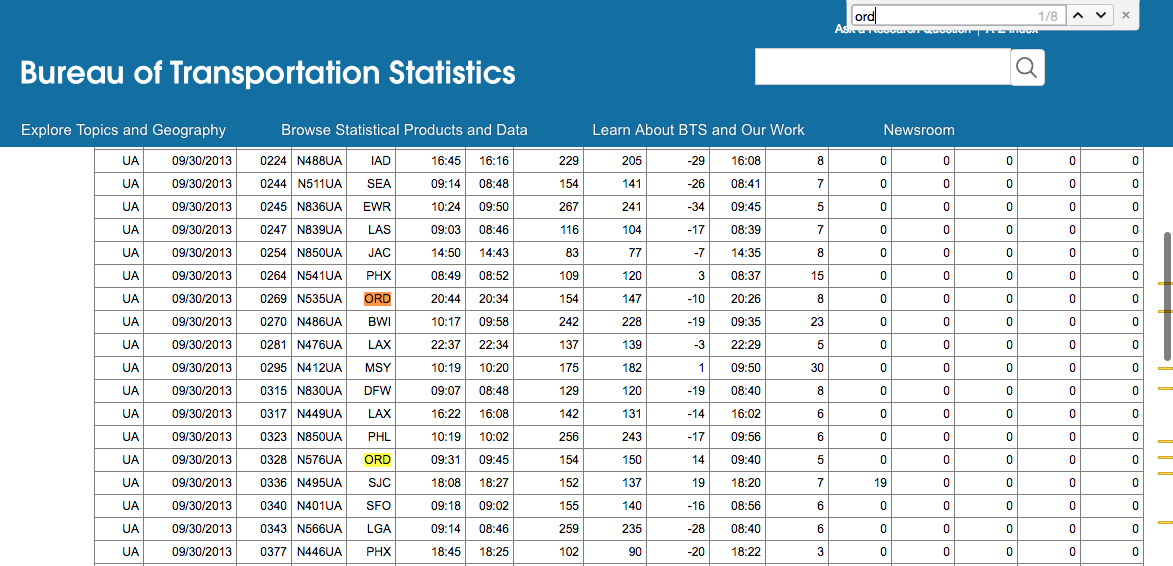
Task: Click tail number N541UA
Action: coord(319,276)
